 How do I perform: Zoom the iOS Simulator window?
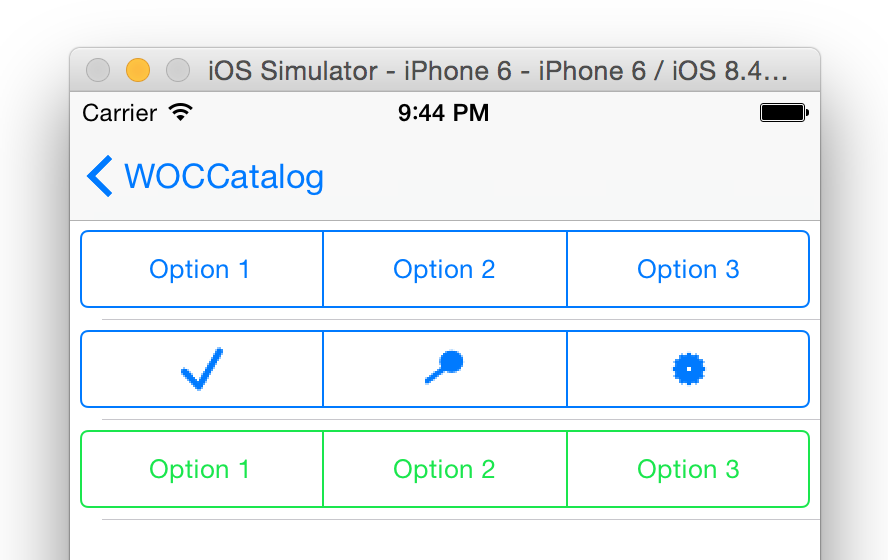click(x=178, y=71)
